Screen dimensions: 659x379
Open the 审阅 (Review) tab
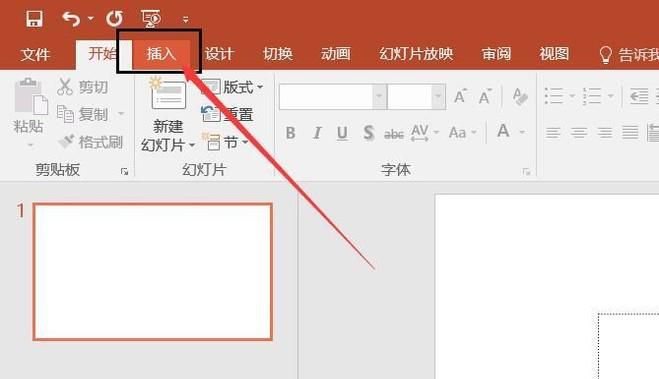point(496,53)
